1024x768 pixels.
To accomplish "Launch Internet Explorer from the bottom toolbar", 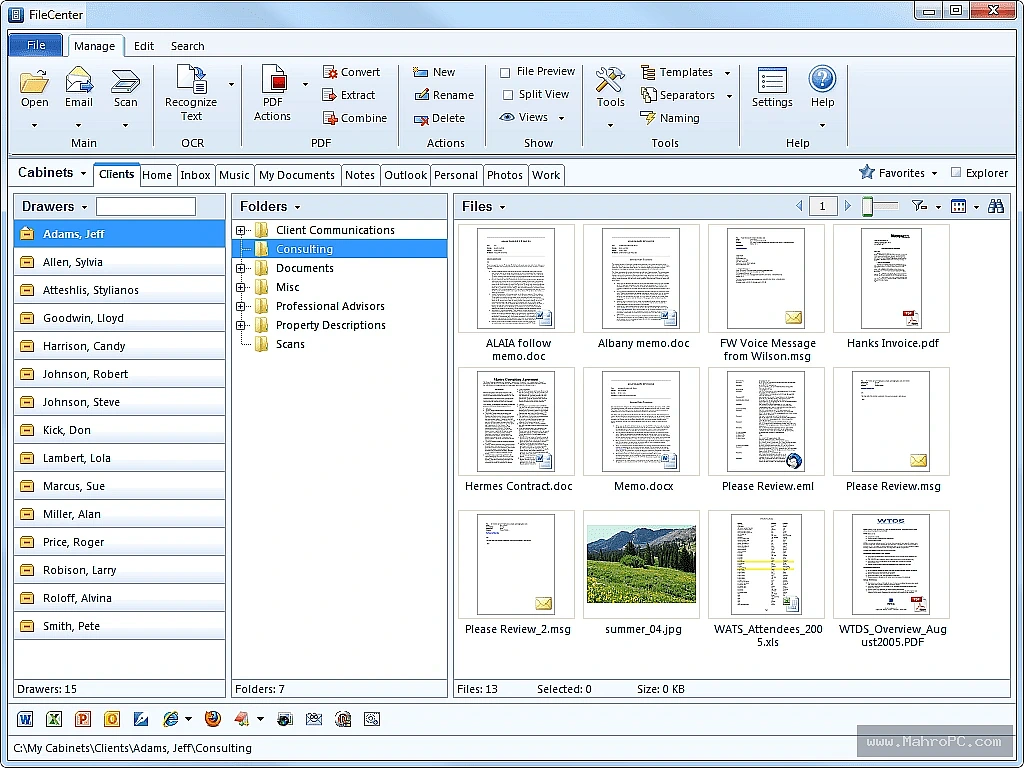I will [x=170, y=719].
